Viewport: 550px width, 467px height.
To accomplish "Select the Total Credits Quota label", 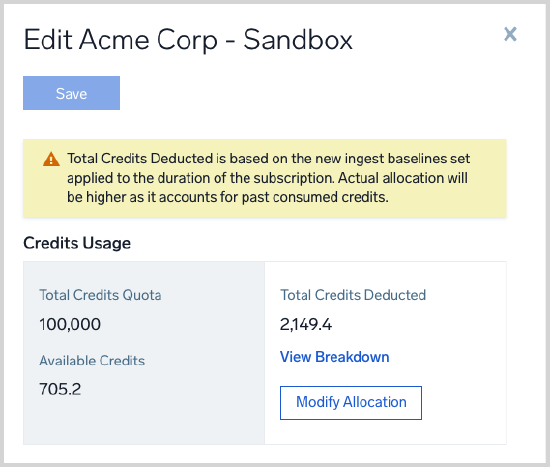I will (100, 295).
